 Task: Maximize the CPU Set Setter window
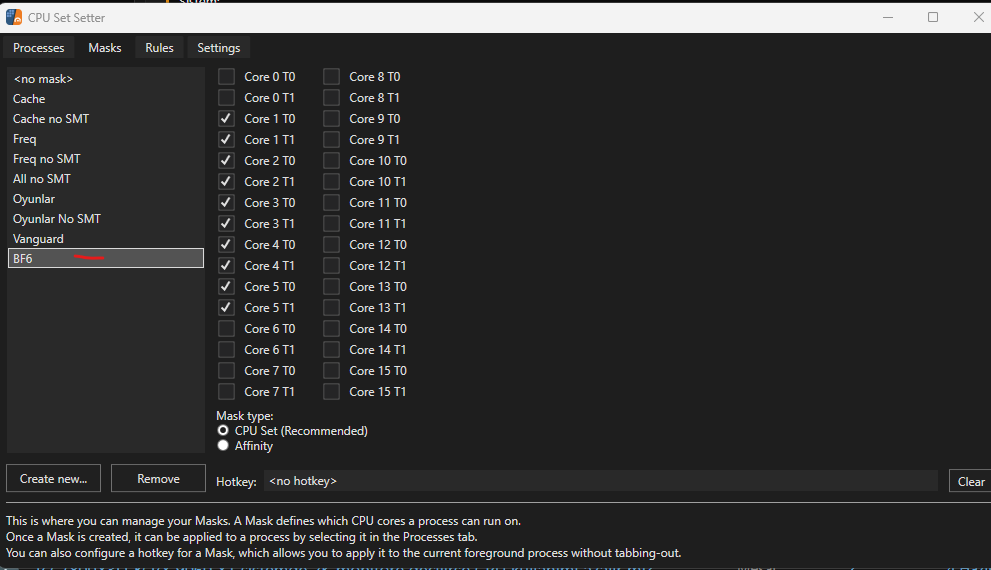click(x=933, y=17)
